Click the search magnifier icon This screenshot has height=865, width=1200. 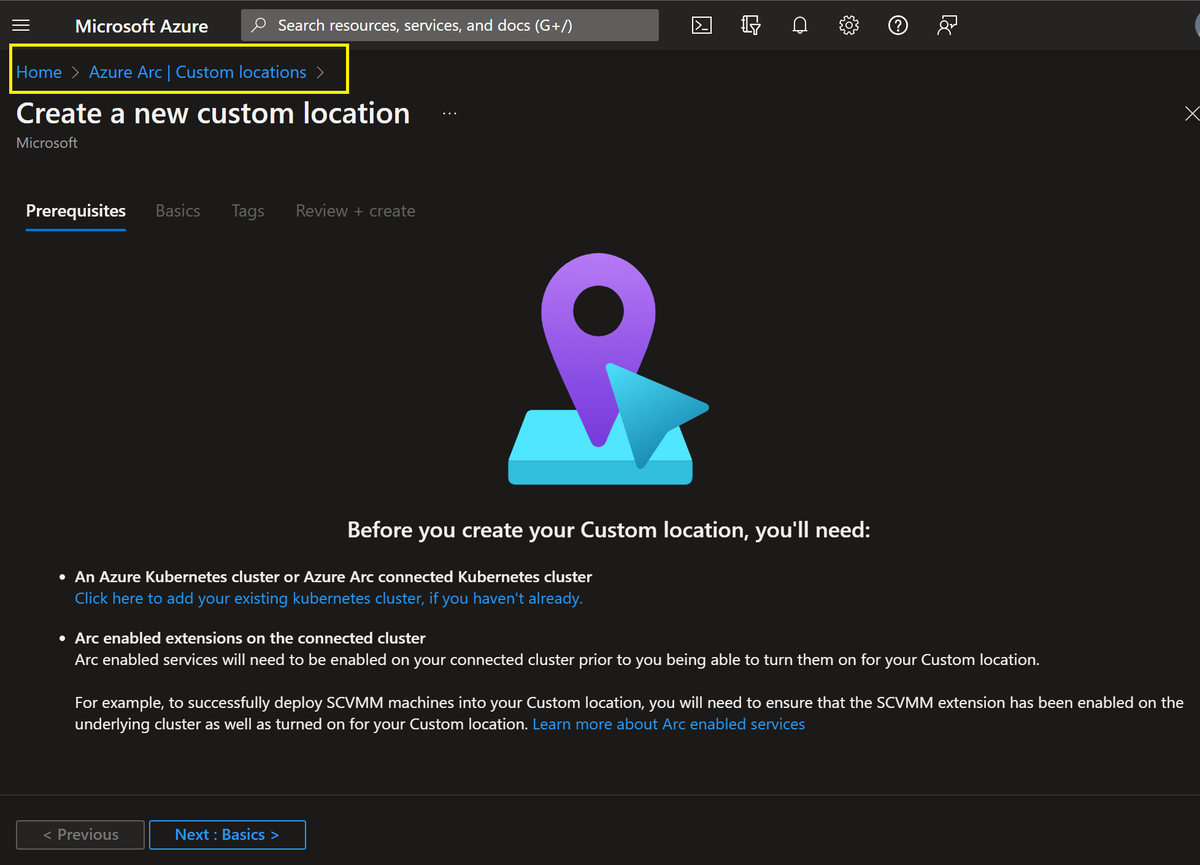tap(259, 26)
